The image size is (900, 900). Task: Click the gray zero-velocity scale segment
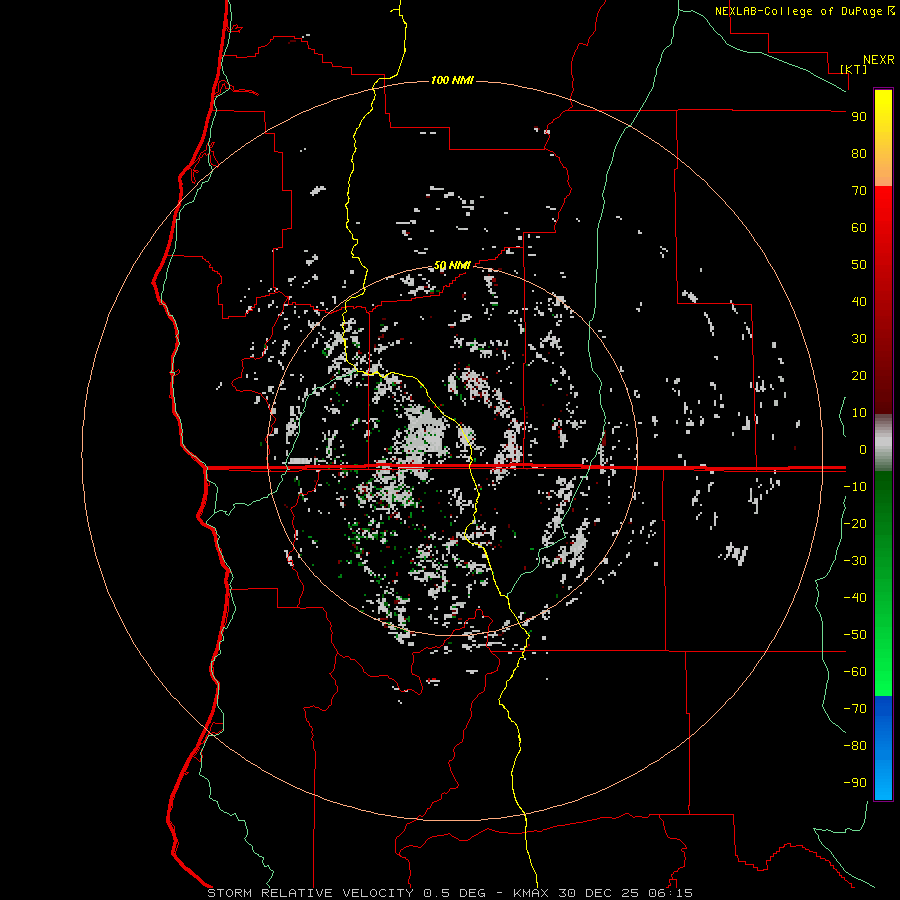point(883,442)
